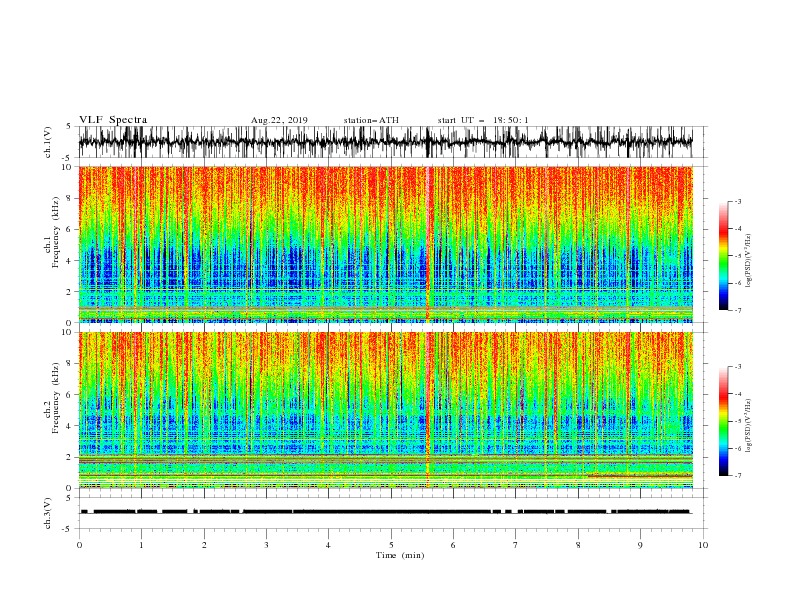Click the time axis tick label '8'
The image size is (792, 612).
click(x=578, y=545)
